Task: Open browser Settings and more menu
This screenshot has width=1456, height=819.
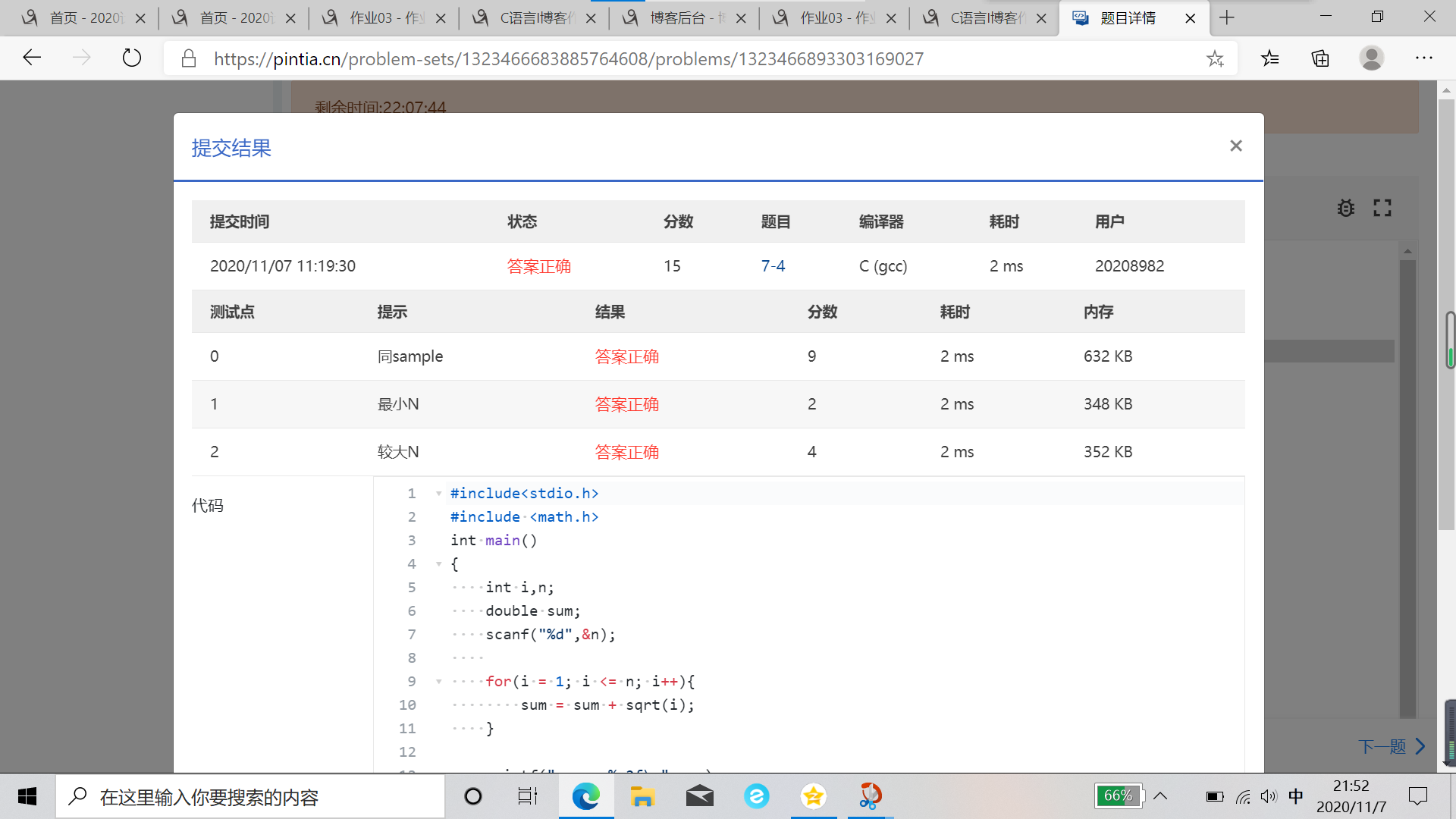Action: click(1423, 58)
